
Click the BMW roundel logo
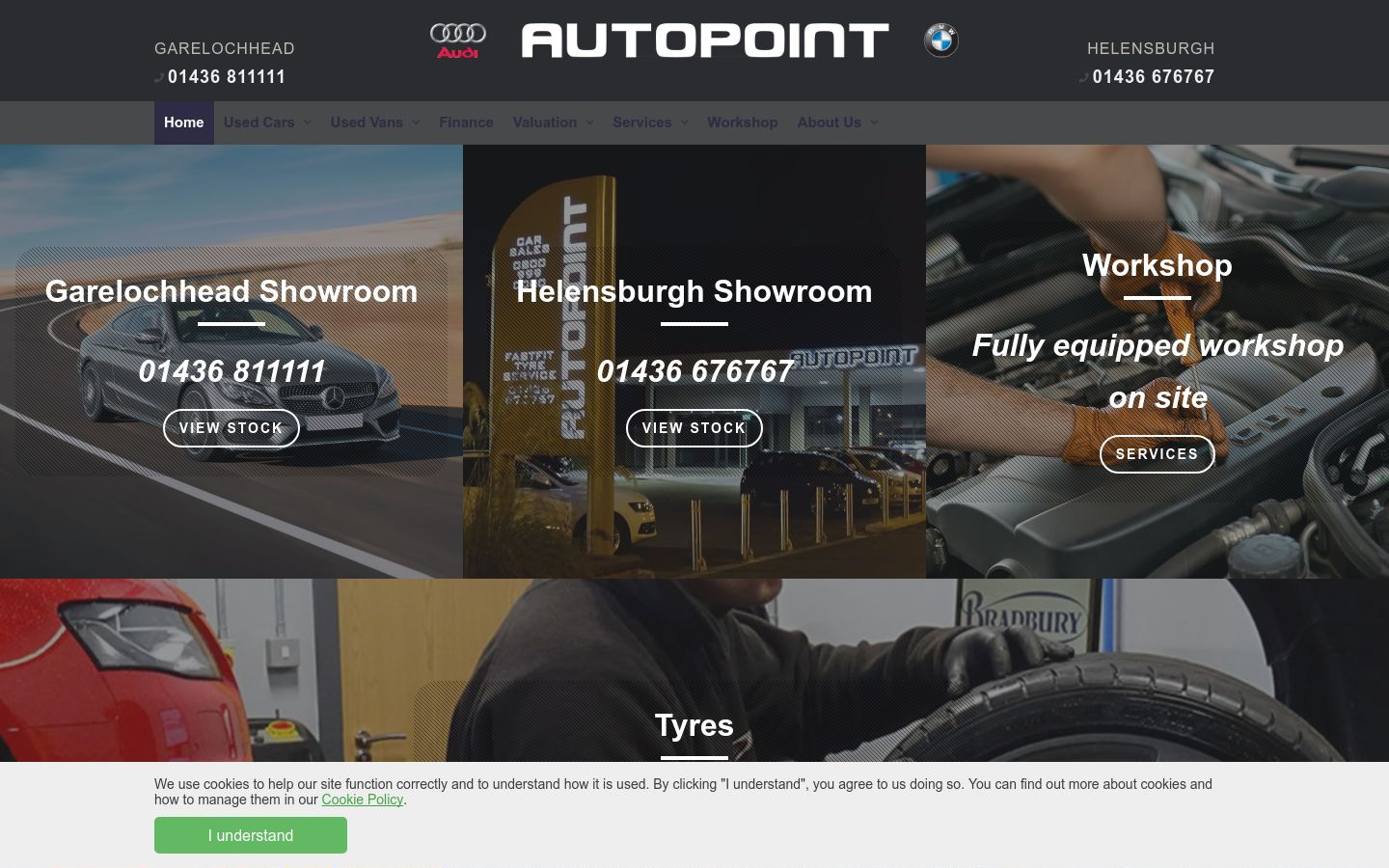[940, 41]
